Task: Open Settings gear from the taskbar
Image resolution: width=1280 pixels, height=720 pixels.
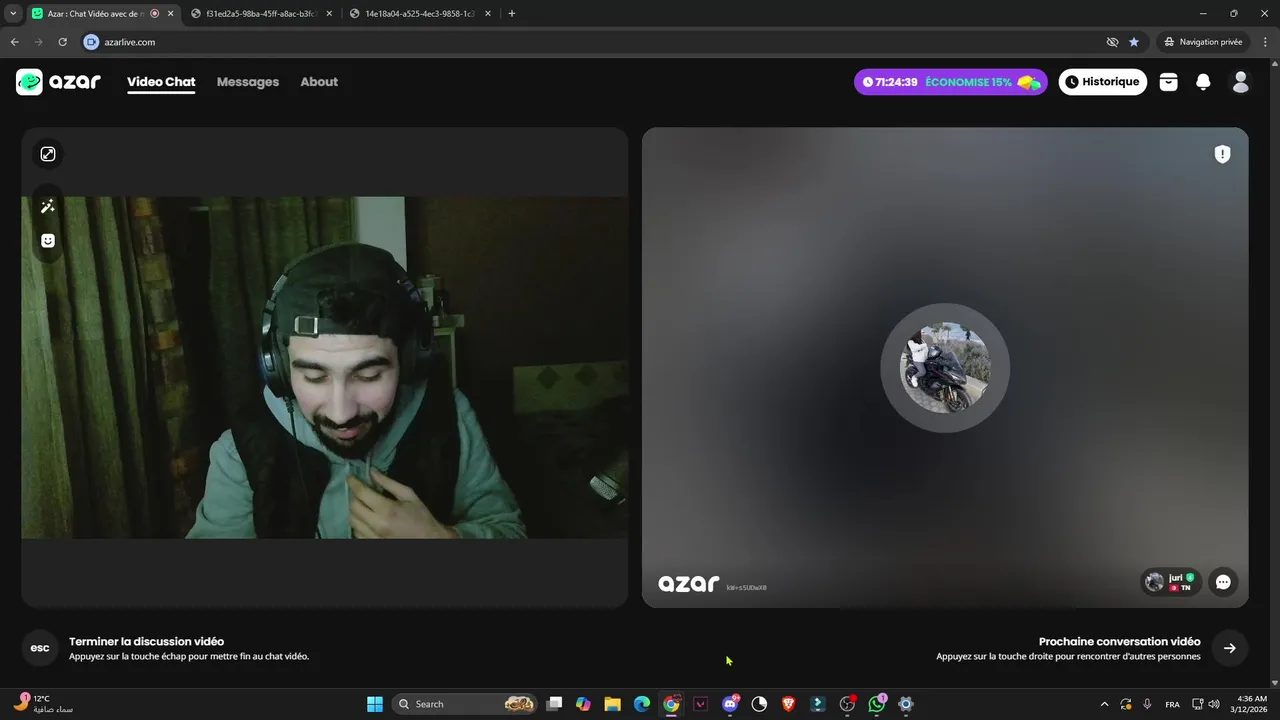Action: coord(906,704)
